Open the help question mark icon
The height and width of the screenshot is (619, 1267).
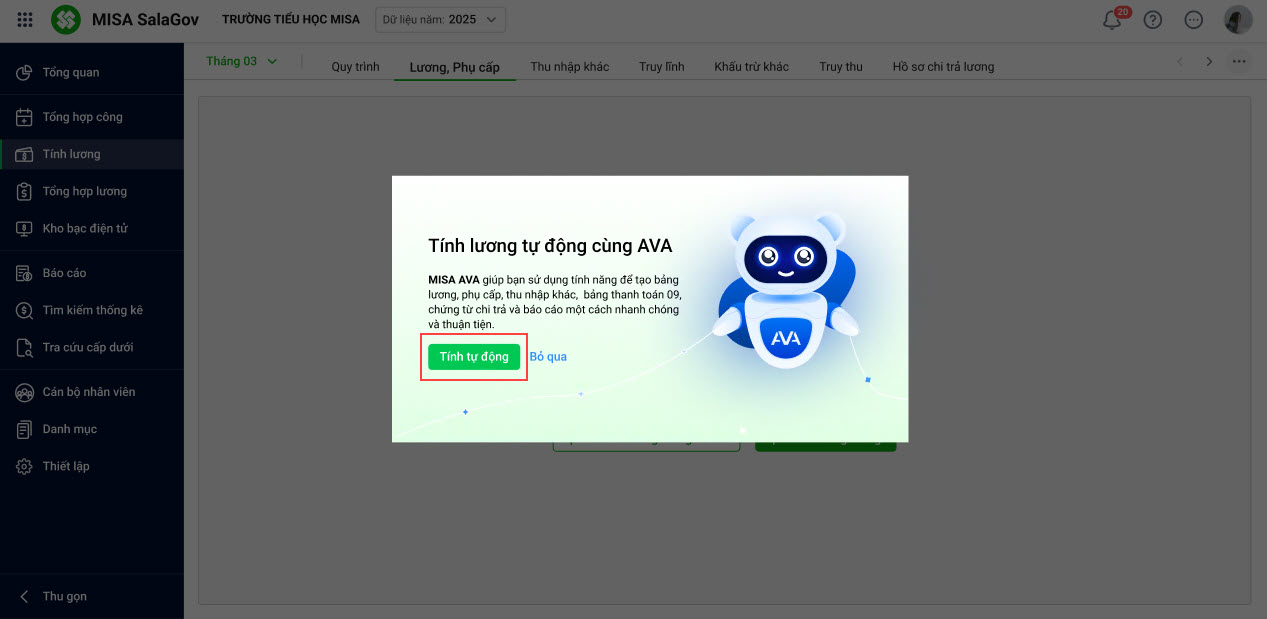(x=1153, y=20)
